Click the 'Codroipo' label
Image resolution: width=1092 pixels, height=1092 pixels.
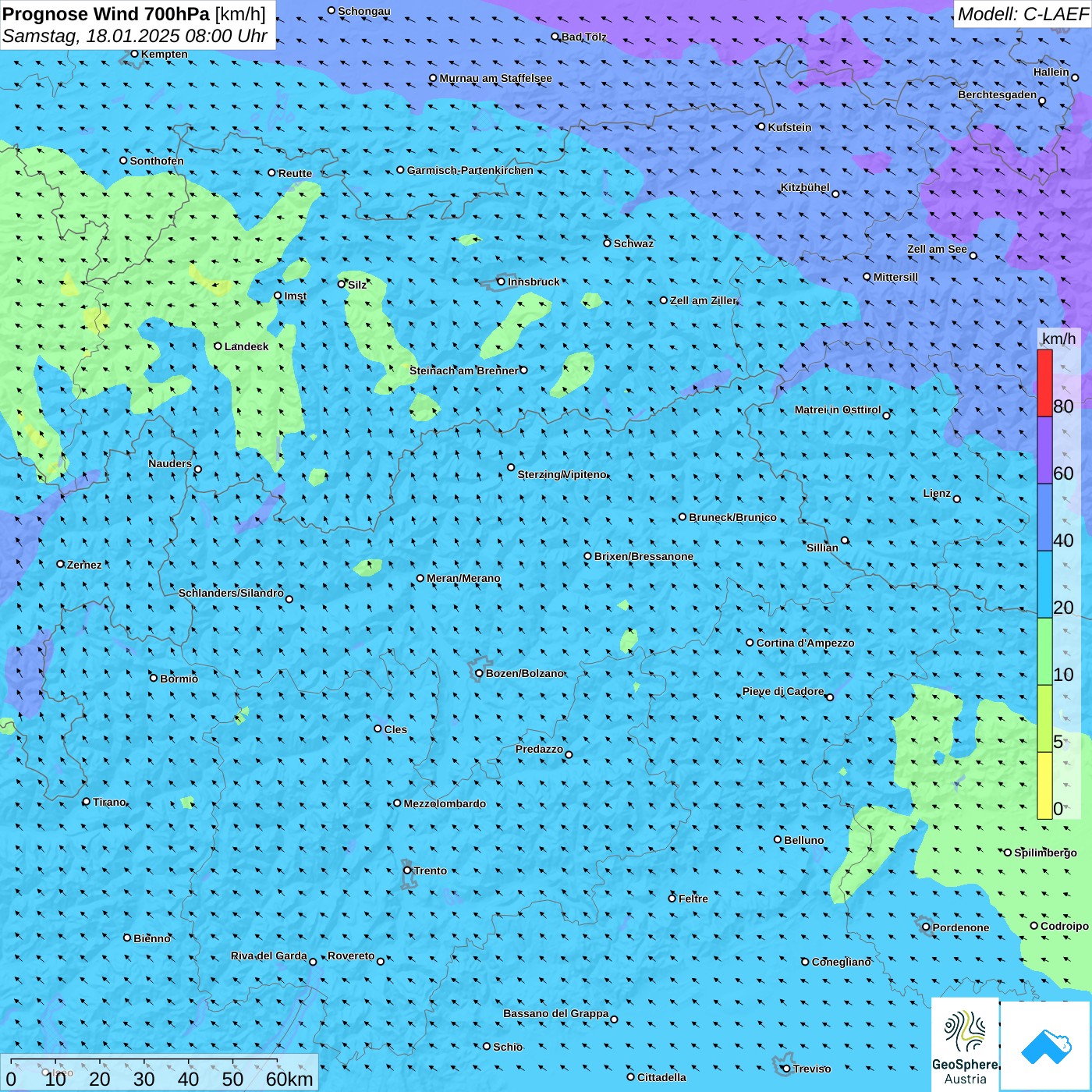[1064, 926]
